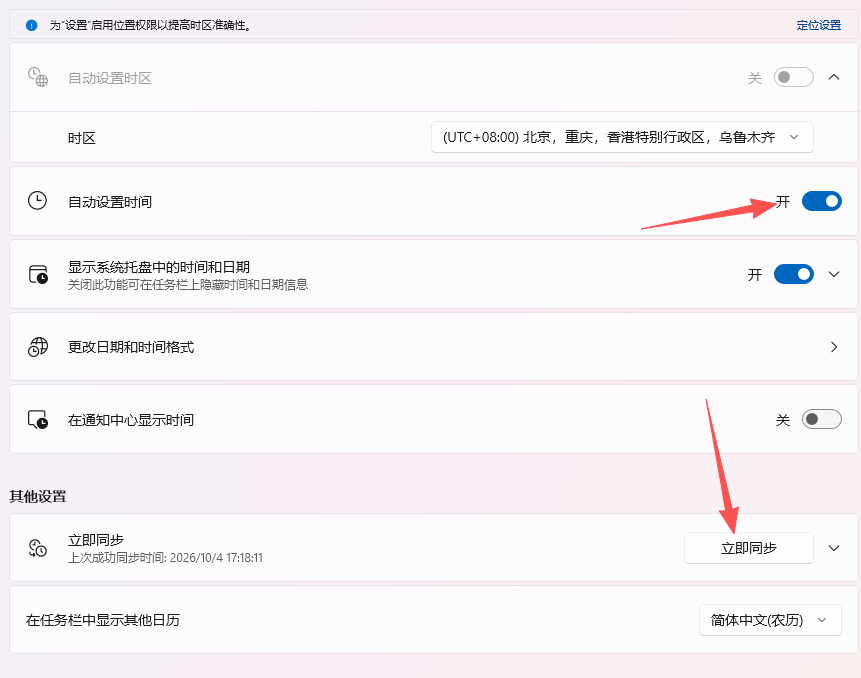Click the sync clock icon beside 立即同步
The image size is (861, 678).
[x=38, y=548]
